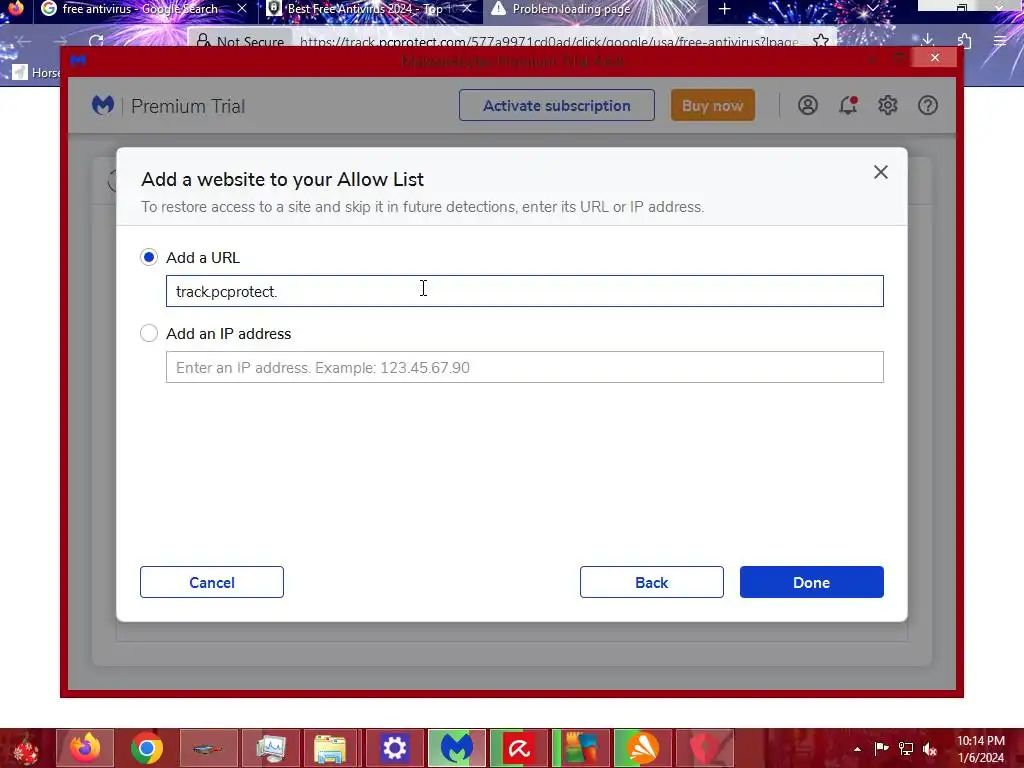
Task: Switch to the Problem loading page tab
Action: click(569, 9)
